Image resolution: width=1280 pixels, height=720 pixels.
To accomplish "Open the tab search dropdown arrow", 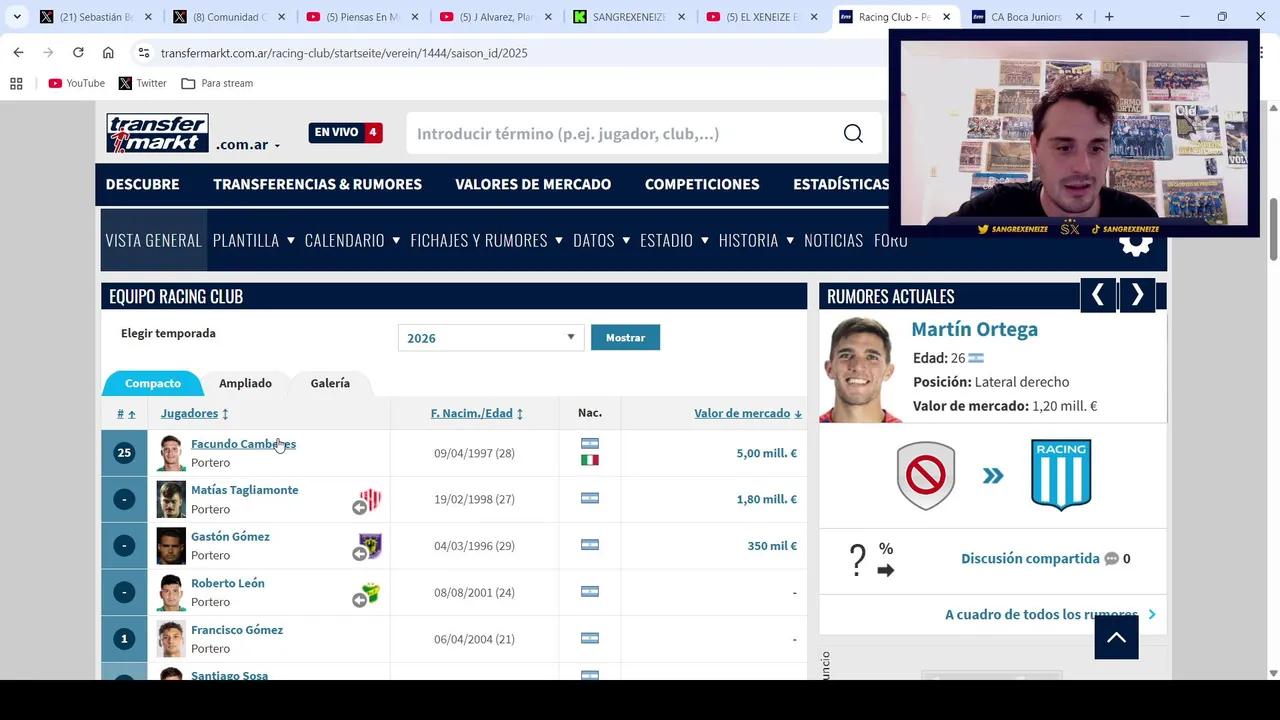I will click(x=17, y=17).
